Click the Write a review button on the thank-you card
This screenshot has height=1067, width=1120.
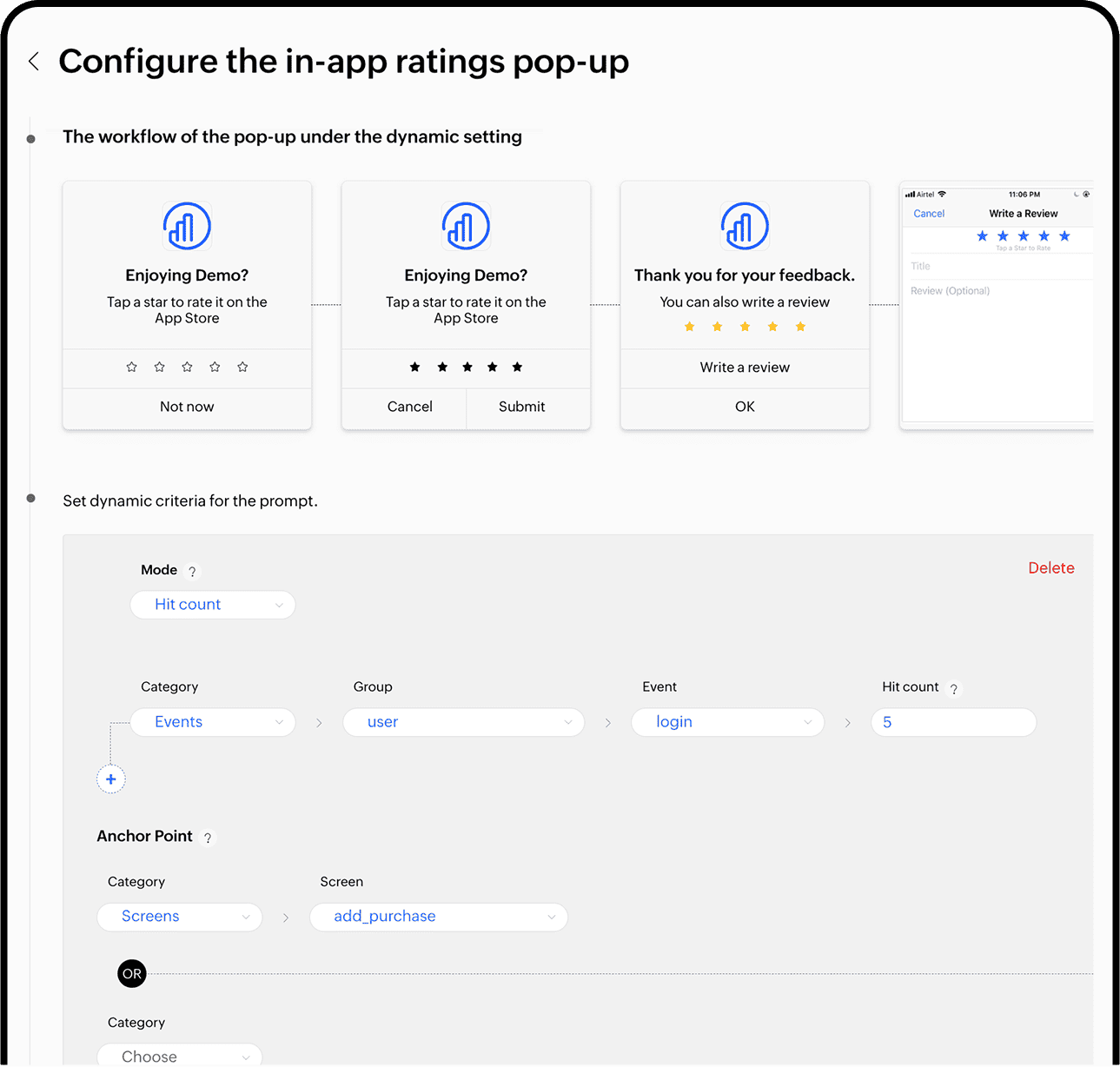pos(744,368)
